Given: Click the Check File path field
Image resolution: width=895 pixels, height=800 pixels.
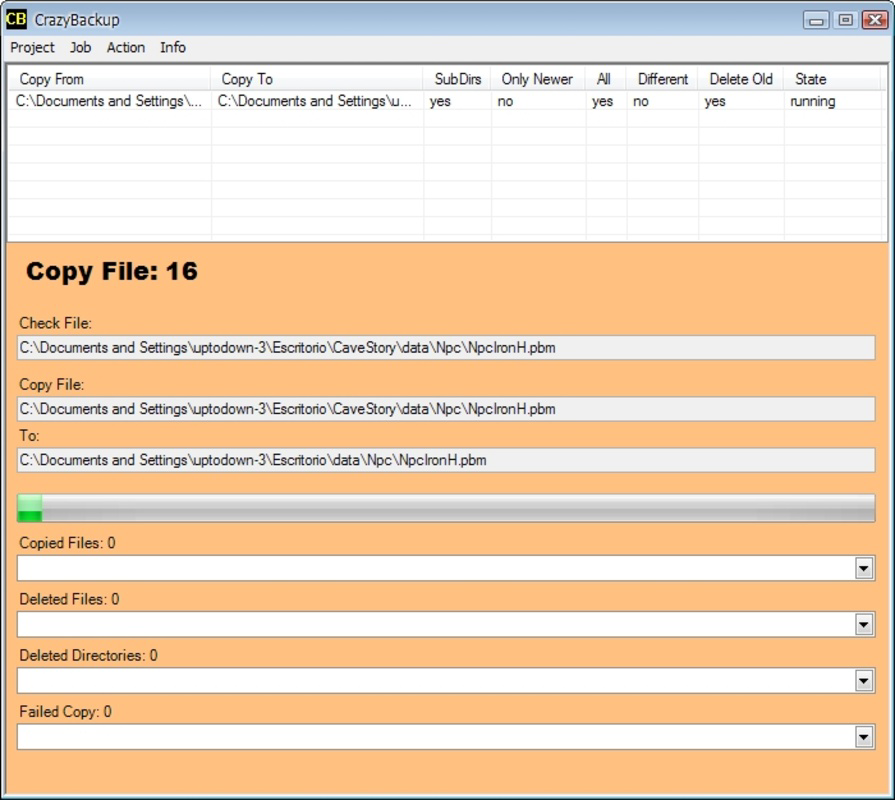Looking at the screenshot, I should pos(446,348).
